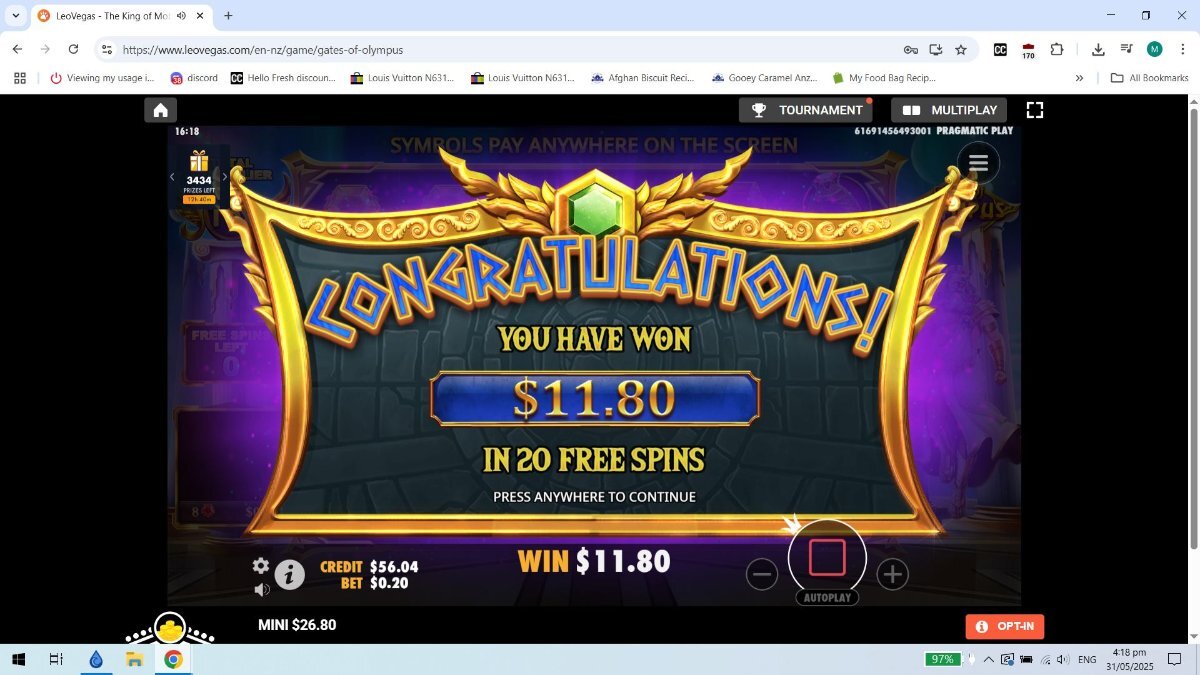The height and width of the screenshot is (675, 1200).
Task: Open the Hello Fresh discount bookmark
Action: (283, 78)
